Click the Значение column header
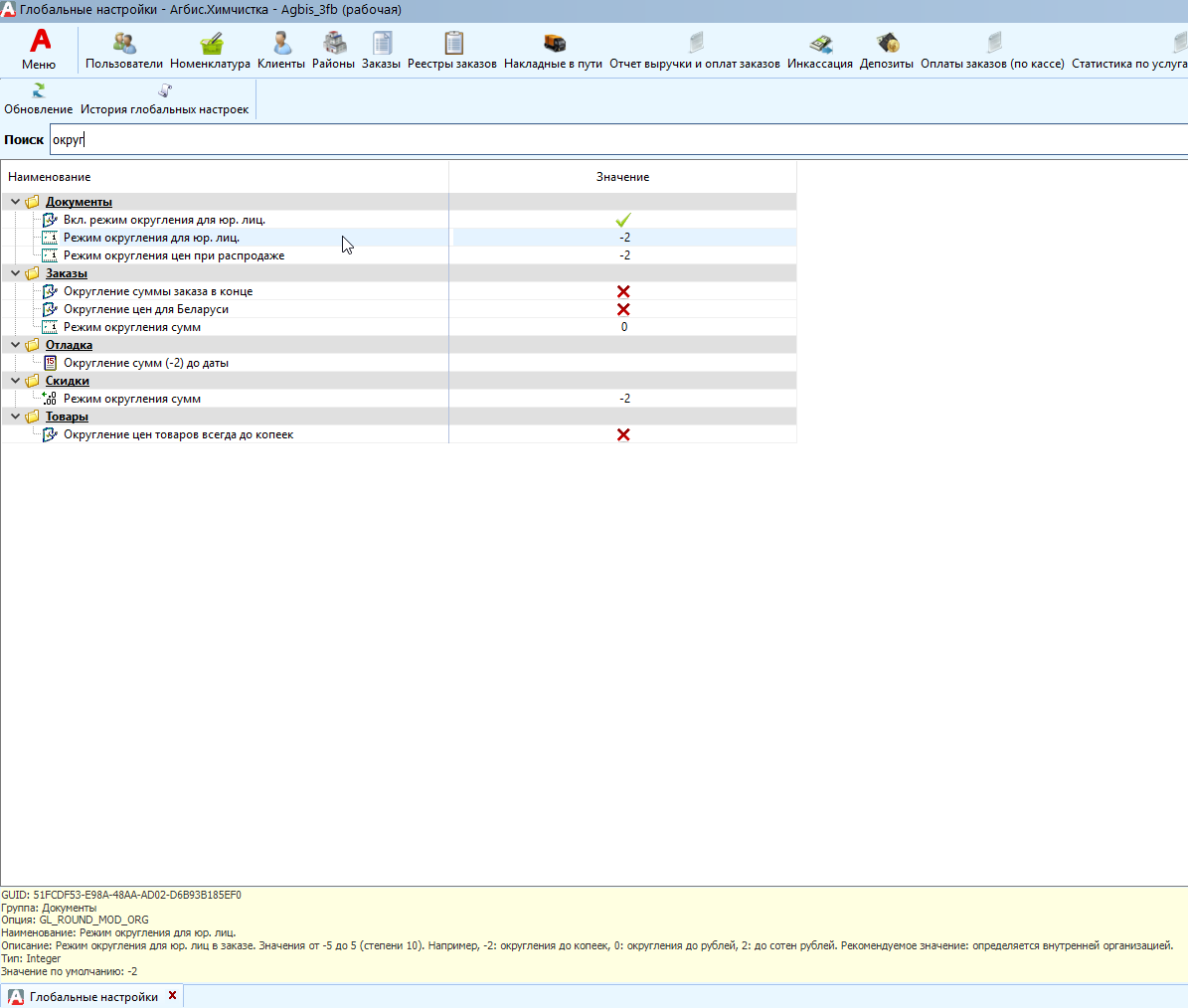 point(622,177)
